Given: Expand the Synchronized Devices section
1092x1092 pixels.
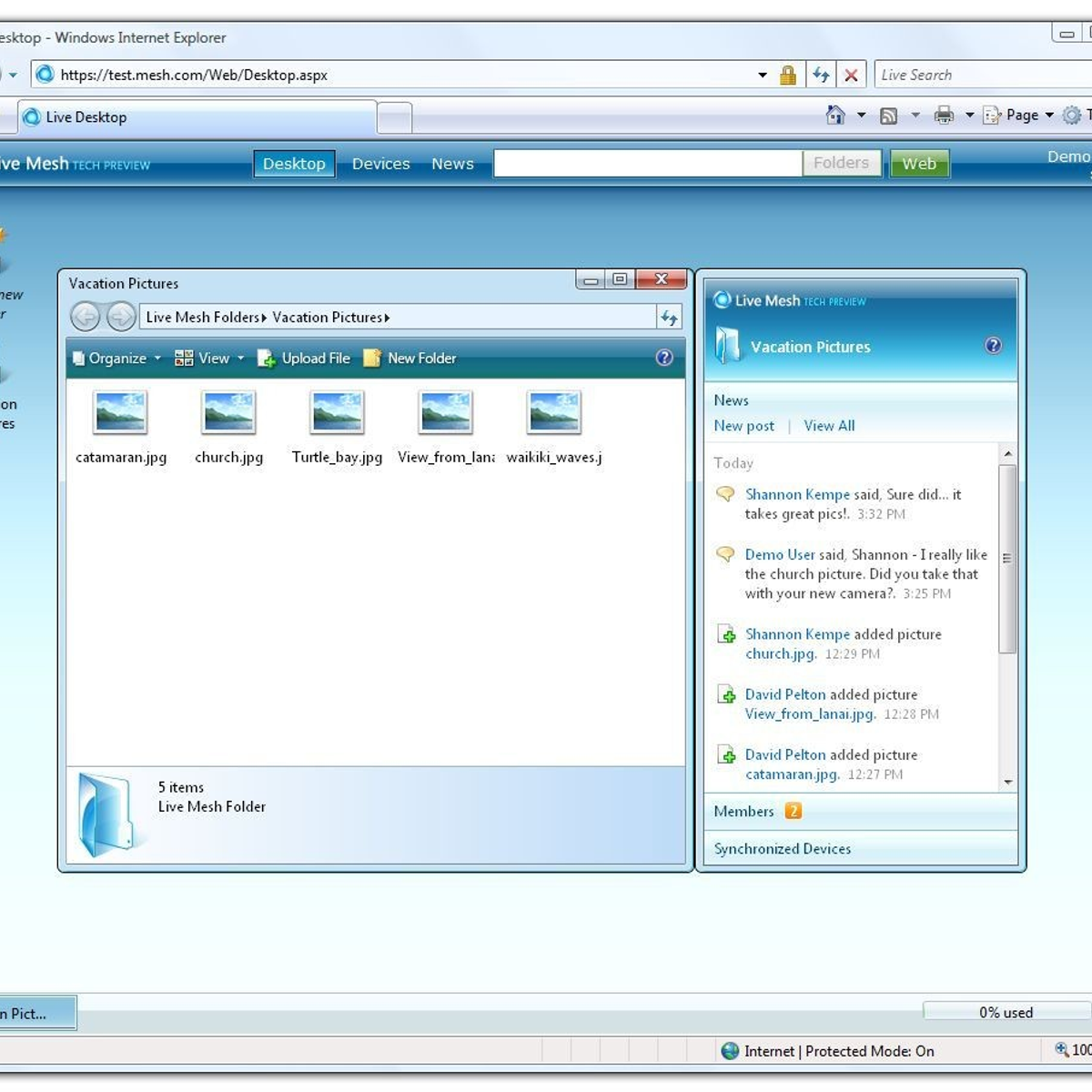Looking at the screenshot, I should 860,848.
